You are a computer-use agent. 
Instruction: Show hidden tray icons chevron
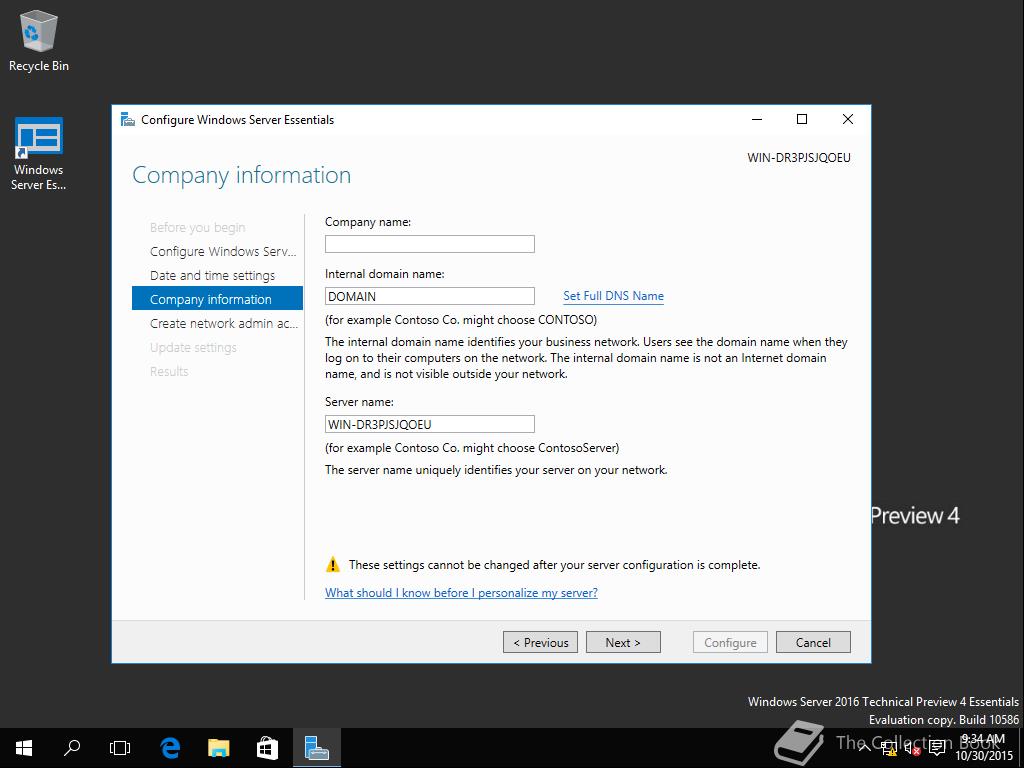click(865, 748)
